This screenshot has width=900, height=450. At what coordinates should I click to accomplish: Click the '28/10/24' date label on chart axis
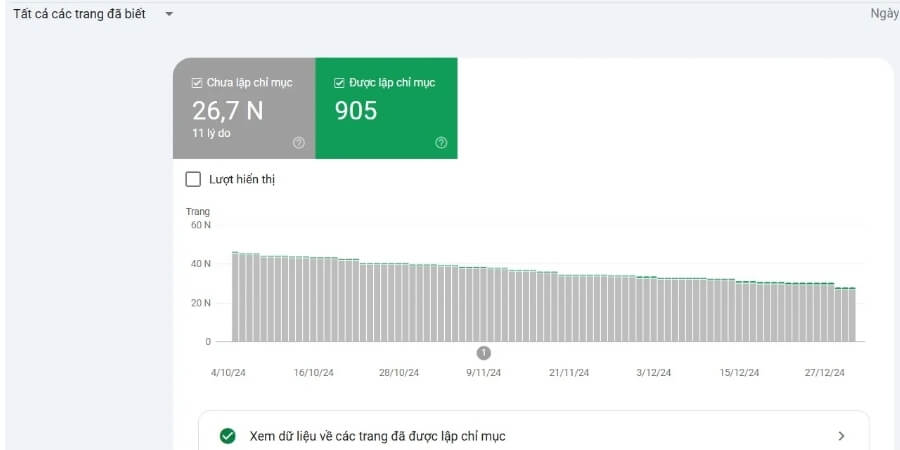click(x=399, y=373)
